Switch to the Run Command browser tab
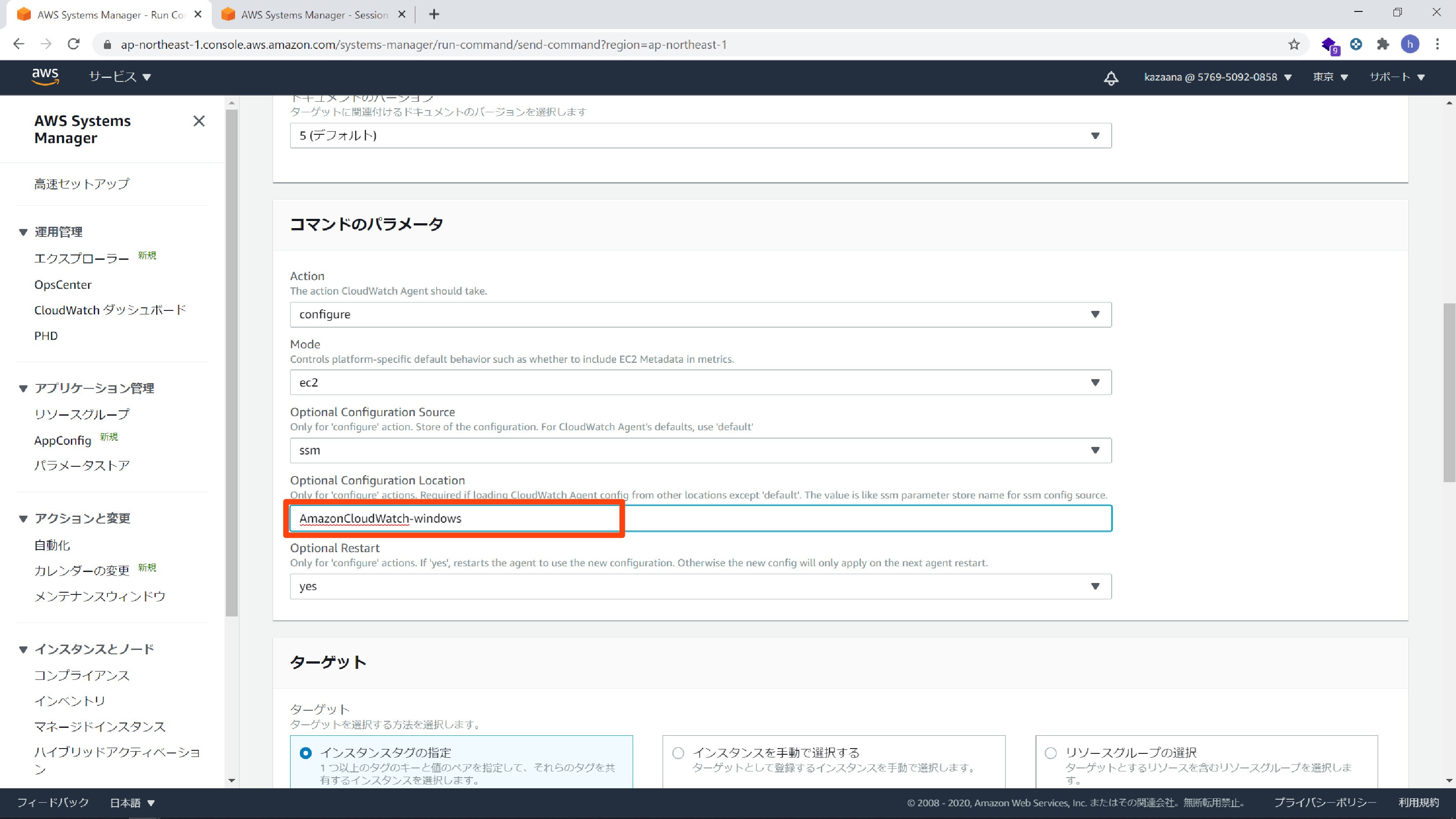1456x819 pixels. pos(110,15)
